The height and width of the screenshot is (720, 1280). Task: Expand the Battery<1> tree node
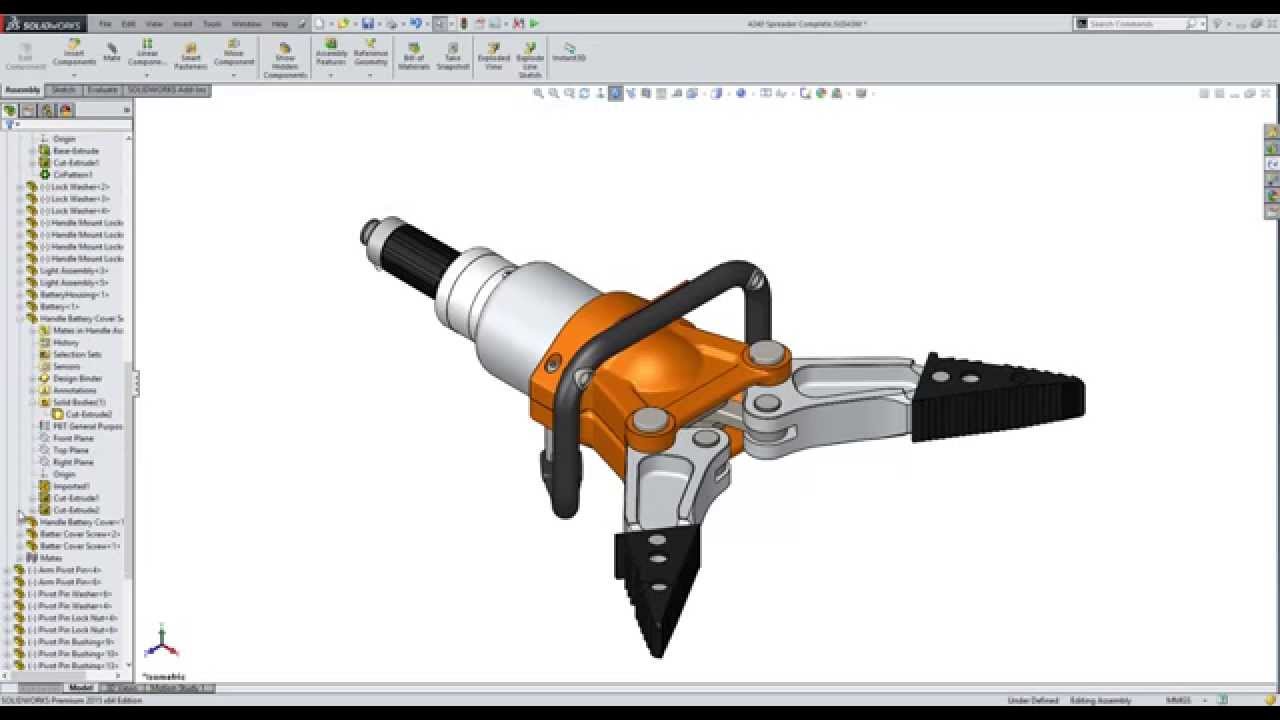click(x=20, y=307)
